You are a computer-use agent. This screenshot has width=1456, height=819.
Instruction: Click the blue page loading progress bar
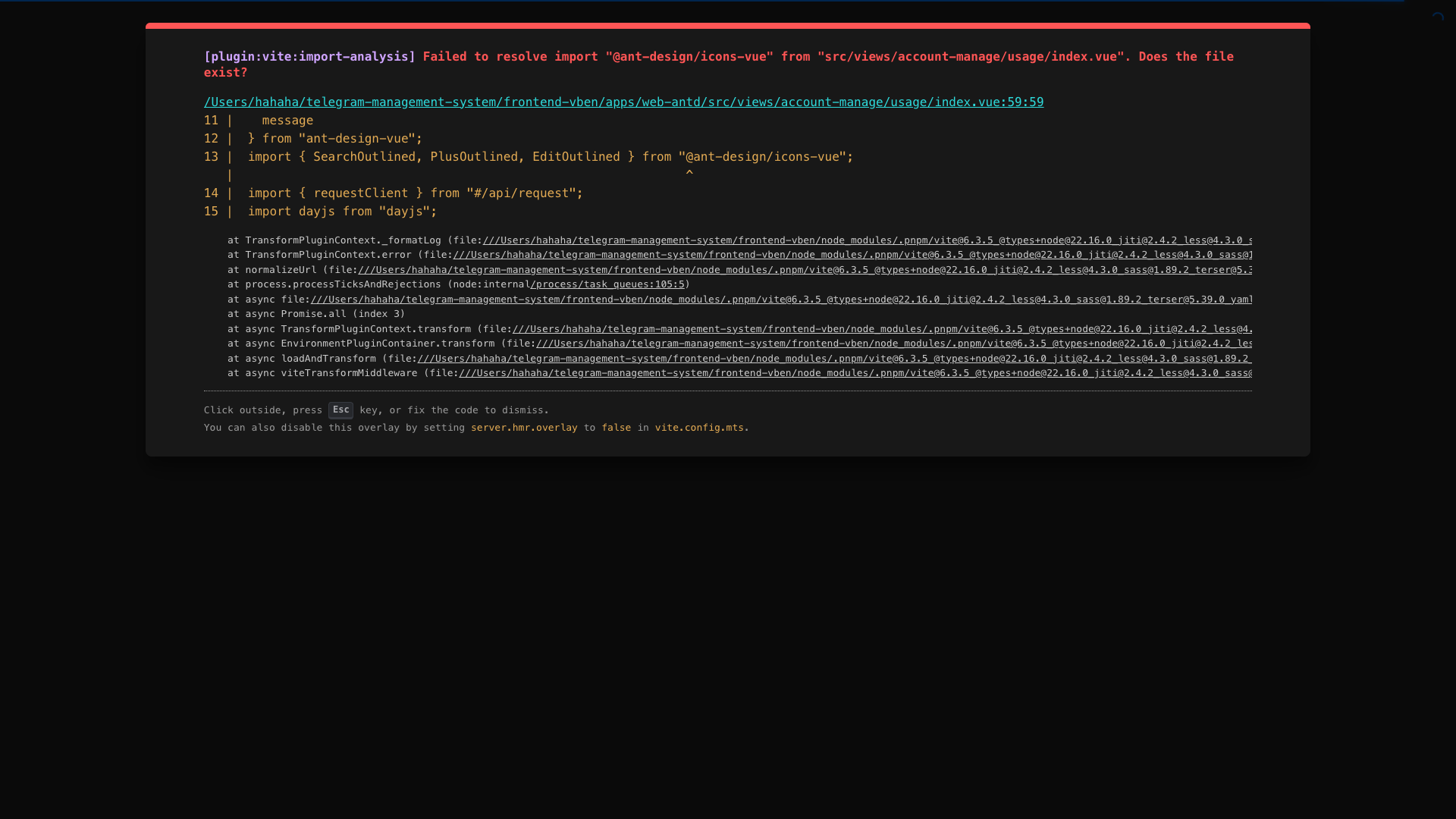701,1
